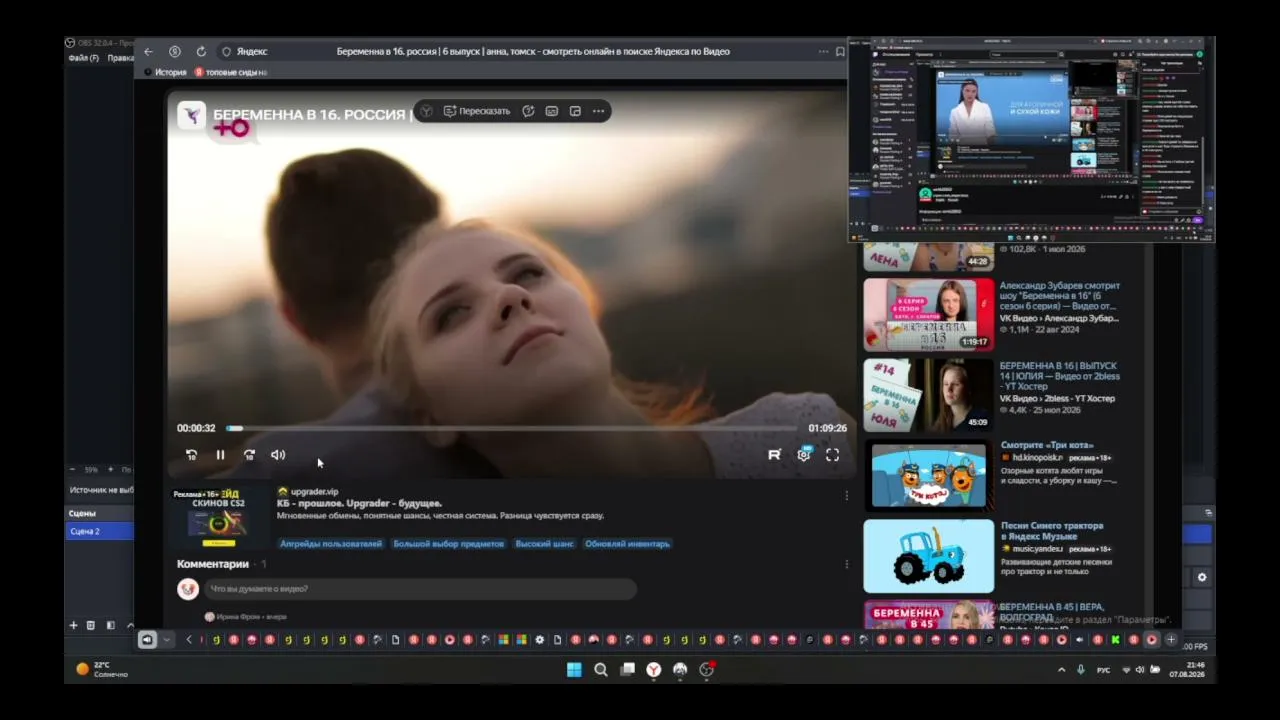Open Task View on the taskbar
The image size is (1280, 720).
pos(627,670)
